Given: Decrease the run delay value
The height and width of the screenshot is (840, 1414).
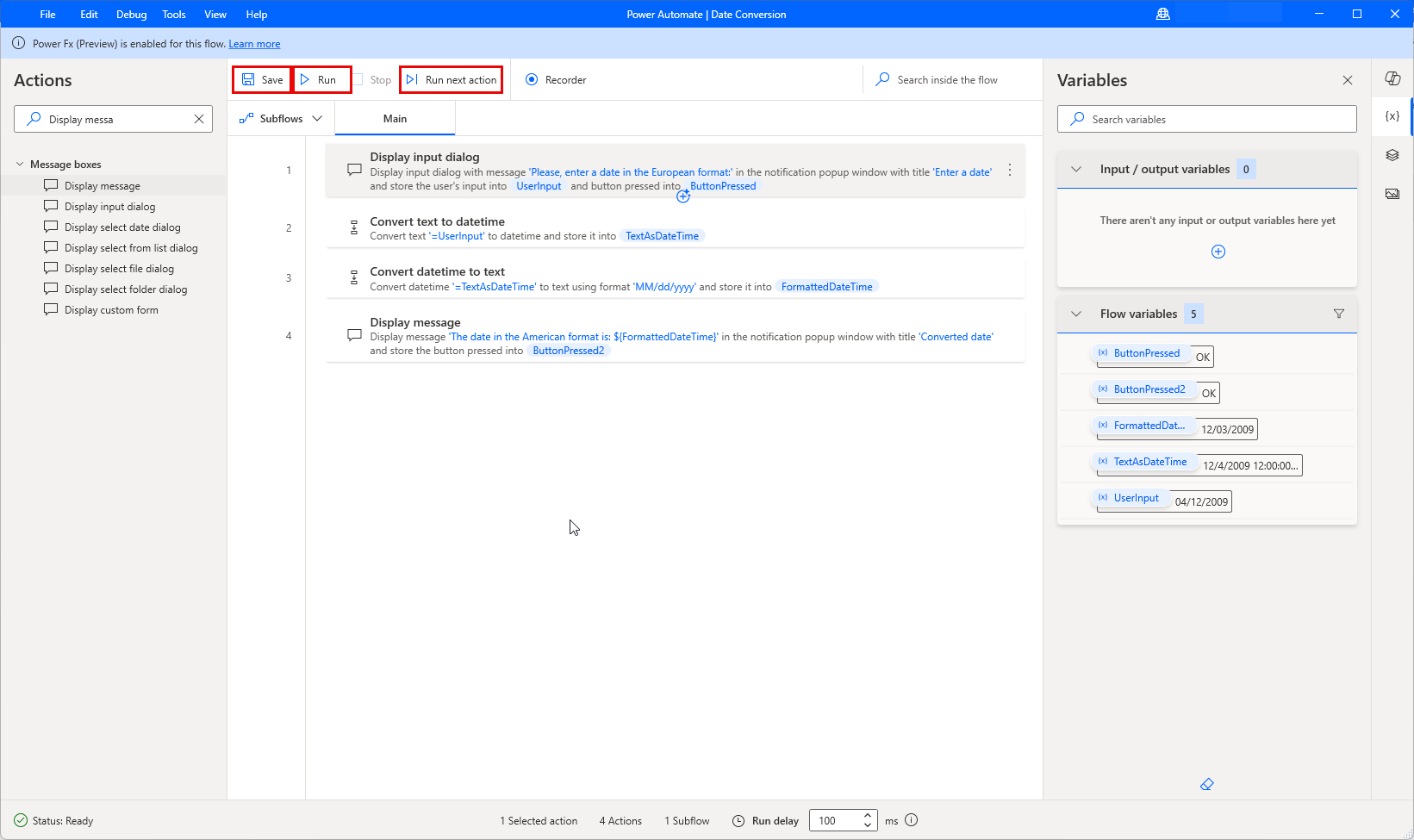Looking at the screenshot, I should point(868,825).
